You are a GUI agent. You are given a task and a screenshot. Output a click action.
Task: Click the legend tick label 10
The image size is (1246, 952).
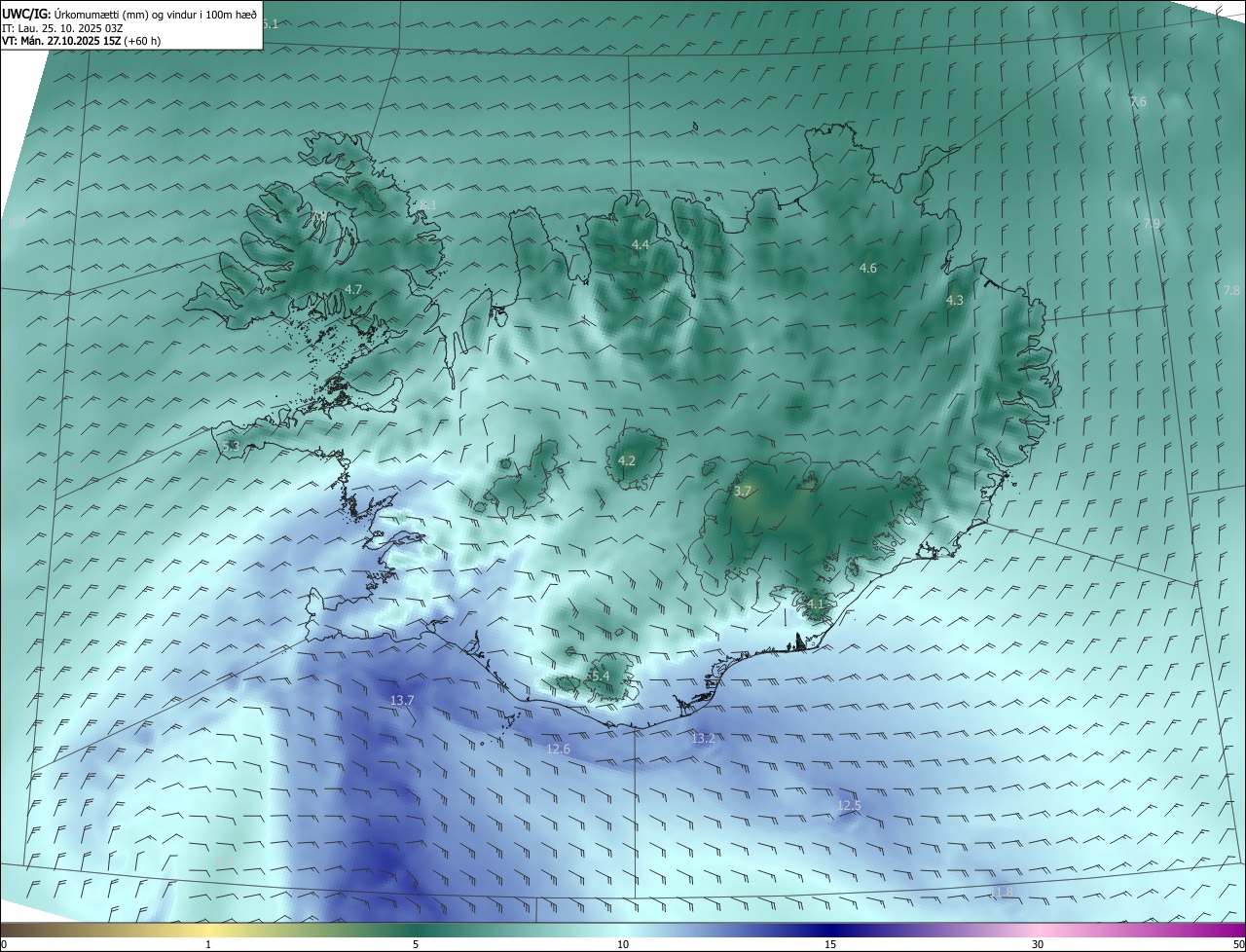tap(623, 944)
